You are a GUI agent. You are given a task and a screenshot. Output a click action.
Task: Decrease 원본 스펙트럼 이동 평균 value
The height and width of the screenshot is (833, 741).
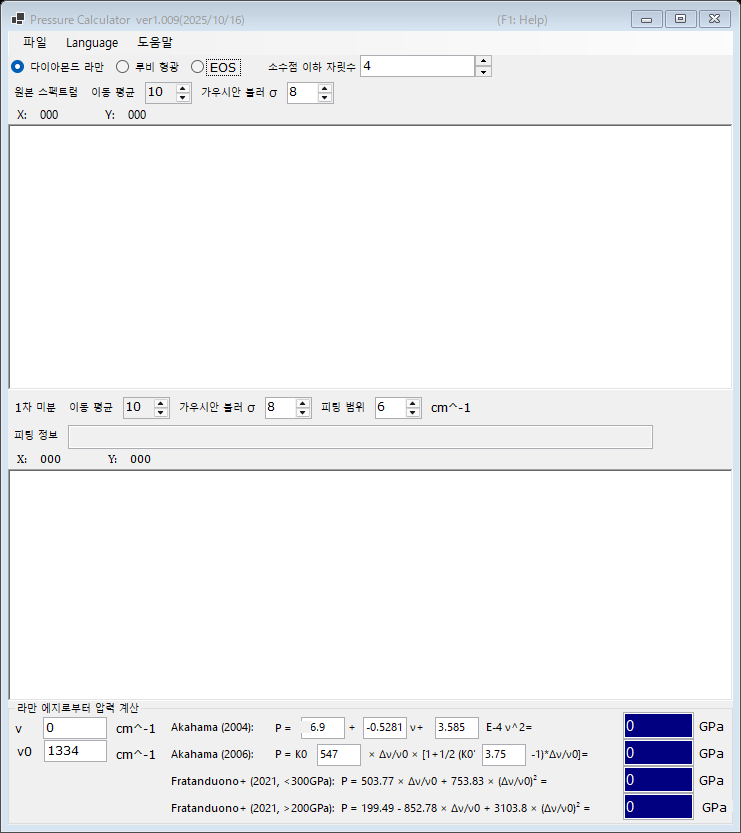pyautogui.click(x=183, y=97)
